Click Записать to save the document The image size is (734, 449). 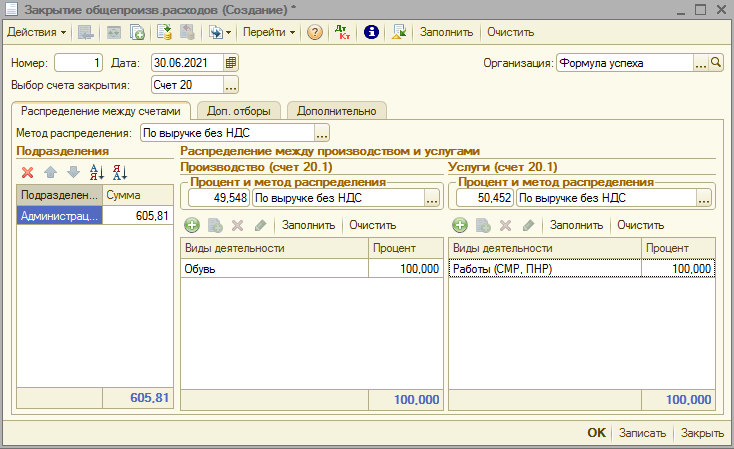(x=642, y=433)
